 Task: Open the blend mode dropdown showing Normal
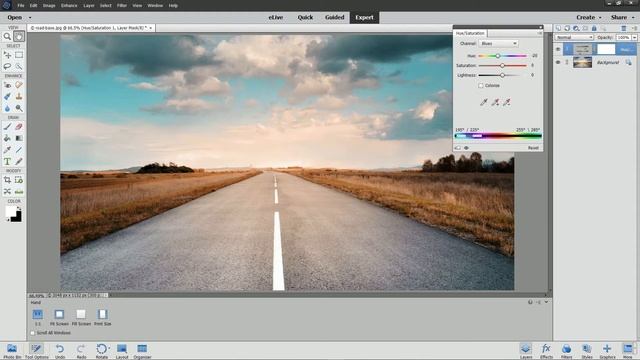pos(574,37)
